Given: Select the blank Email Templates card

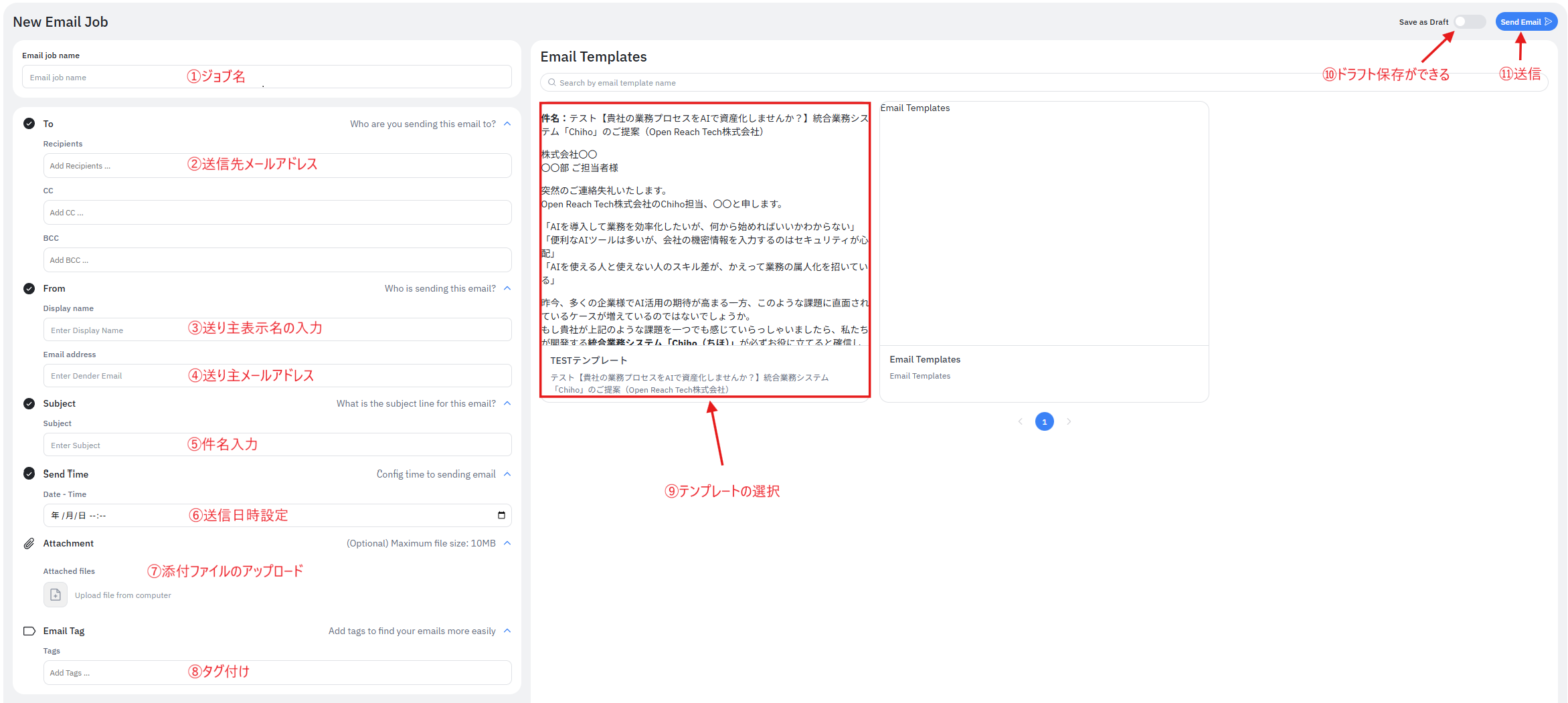Looking at the screenshot, I should click(1043, 252).
